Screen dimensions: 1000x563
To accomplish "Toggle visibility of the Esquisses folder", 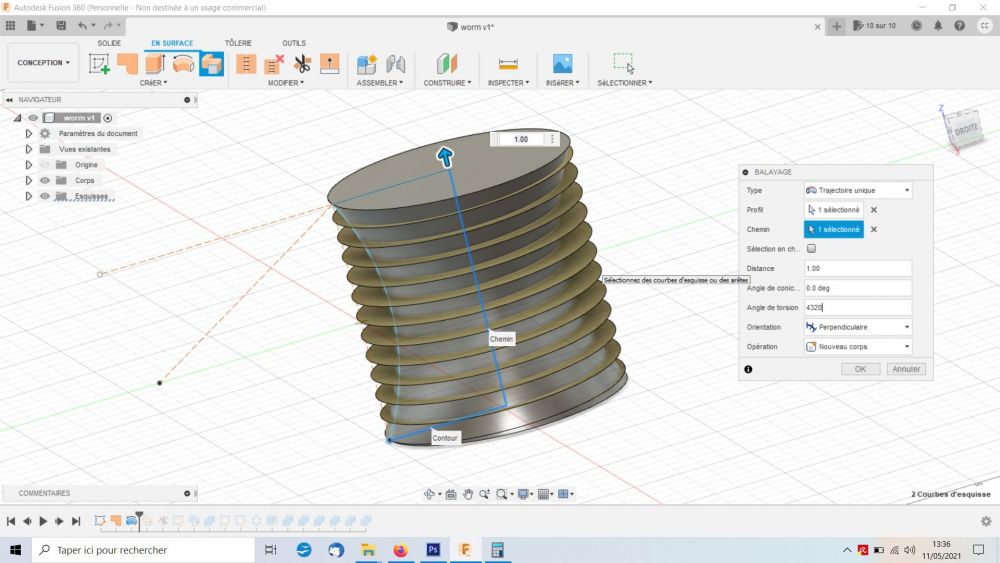I will pyautogui.click(x=44, y=196).
